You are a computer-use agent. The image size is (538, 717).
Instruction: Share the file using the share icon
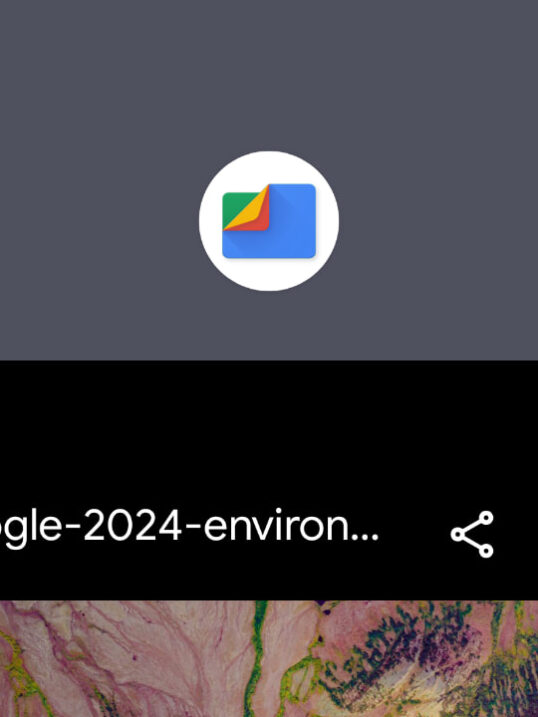click(472, 534)
